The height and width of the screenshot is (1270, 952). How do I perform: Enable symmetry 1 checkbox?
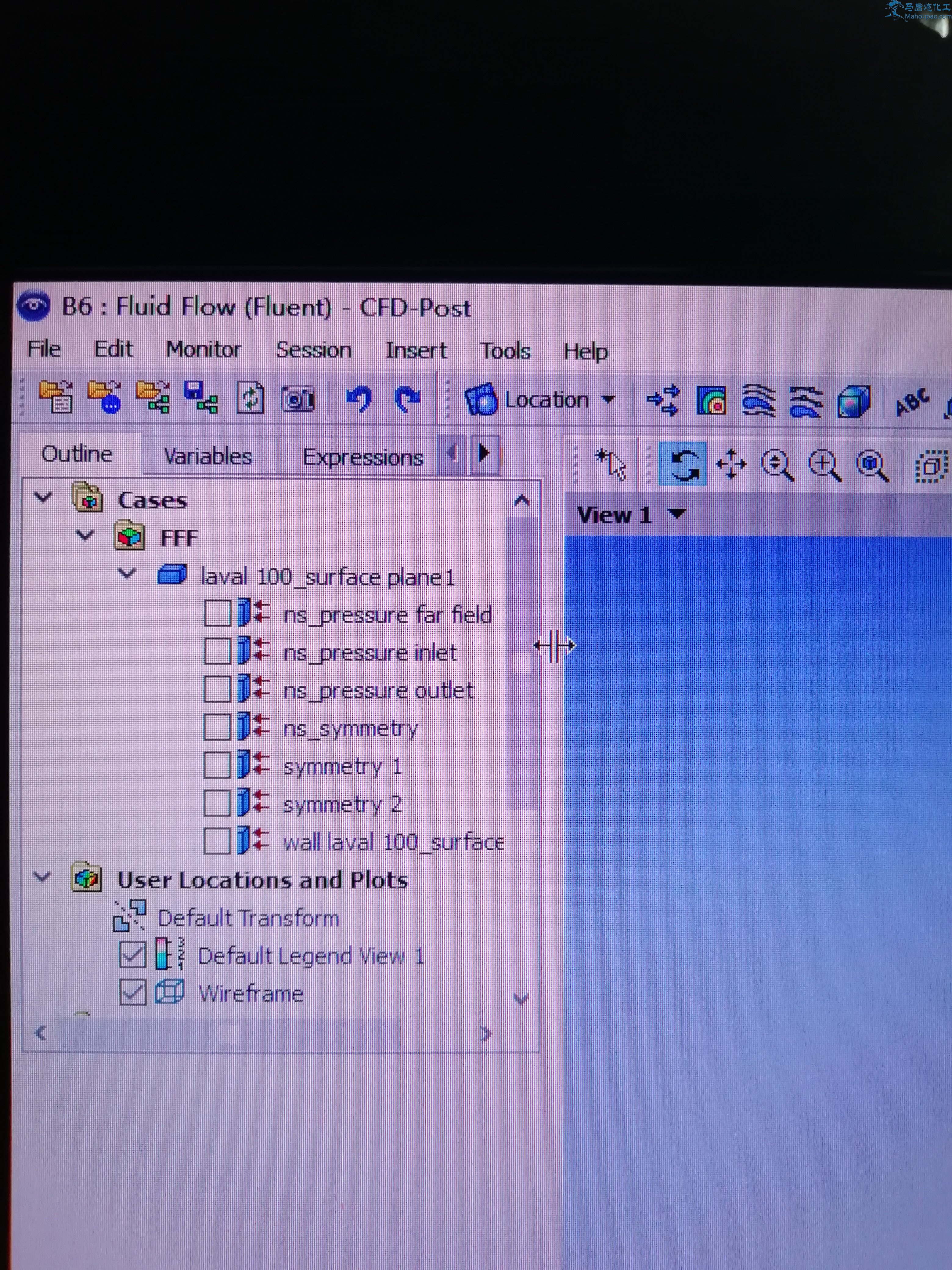tap(218, 765)
